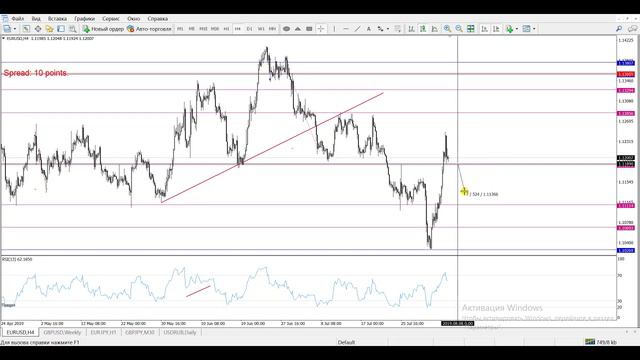Select the trendline drawing tool
The height and width of the screenshot is (360, 640).
coord(358,29)
